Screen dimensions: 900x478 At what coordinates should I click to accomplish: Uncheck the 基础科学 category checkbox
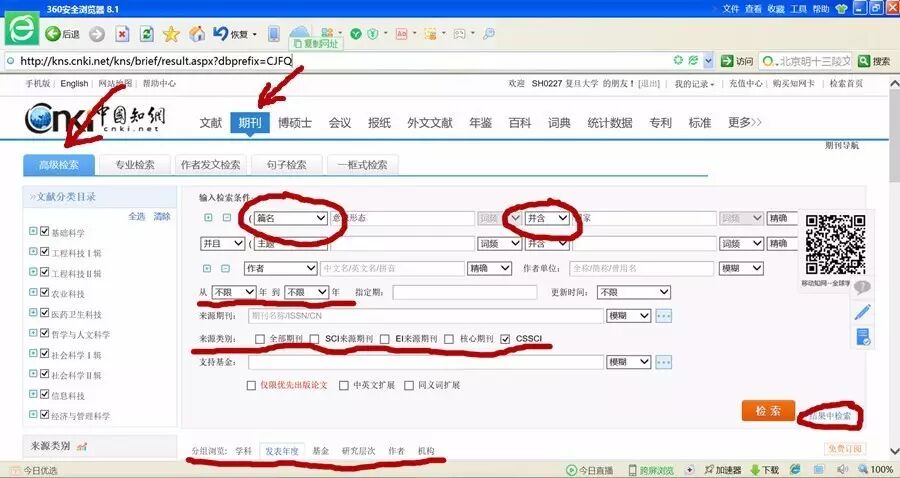45,231
